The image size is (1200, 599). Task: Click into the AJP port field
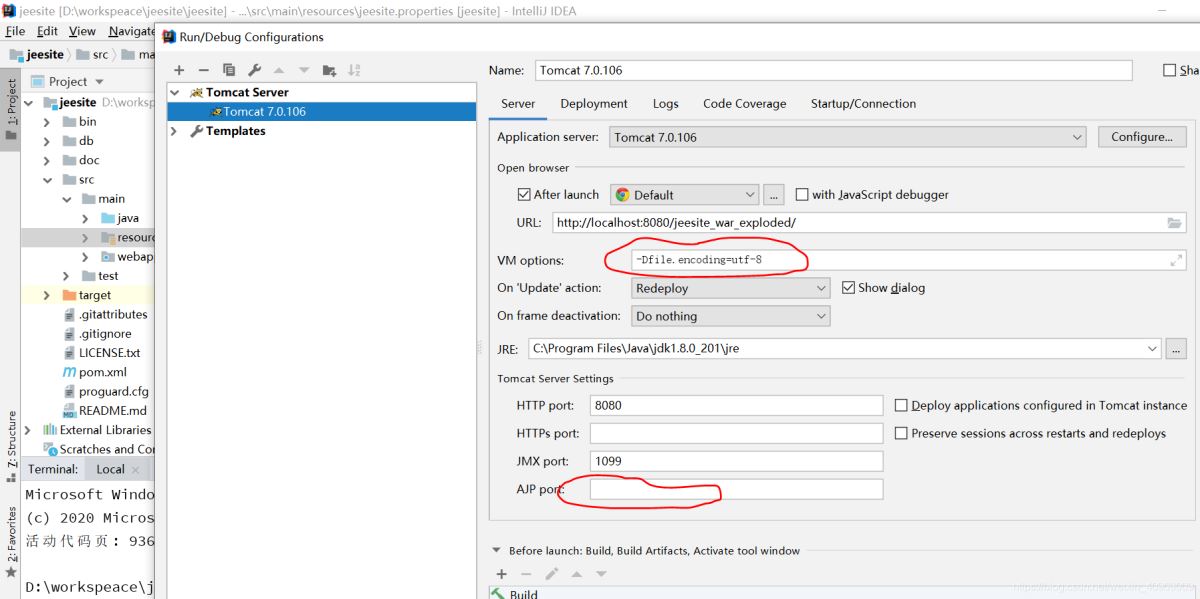(x=736, y=489)
